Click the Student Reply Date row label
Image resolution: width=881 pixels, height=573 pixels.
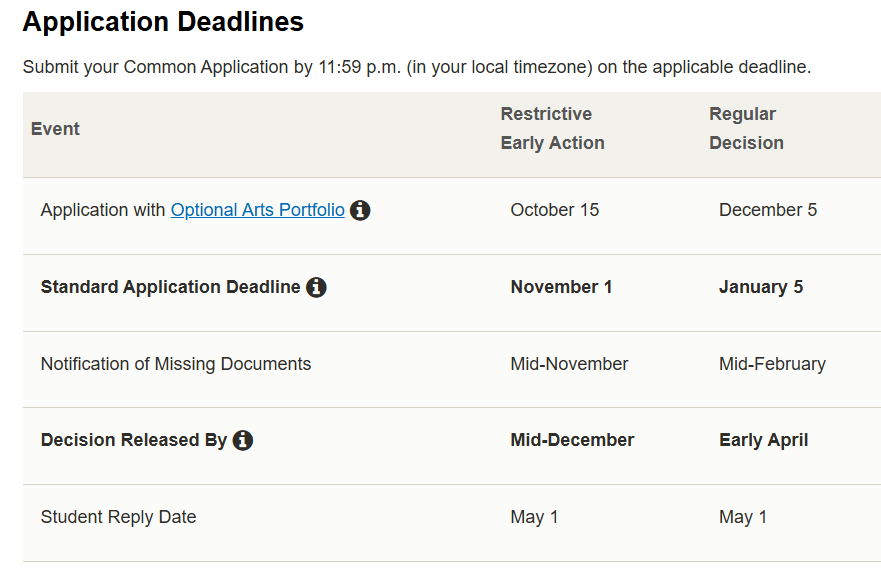click(118, 517)
